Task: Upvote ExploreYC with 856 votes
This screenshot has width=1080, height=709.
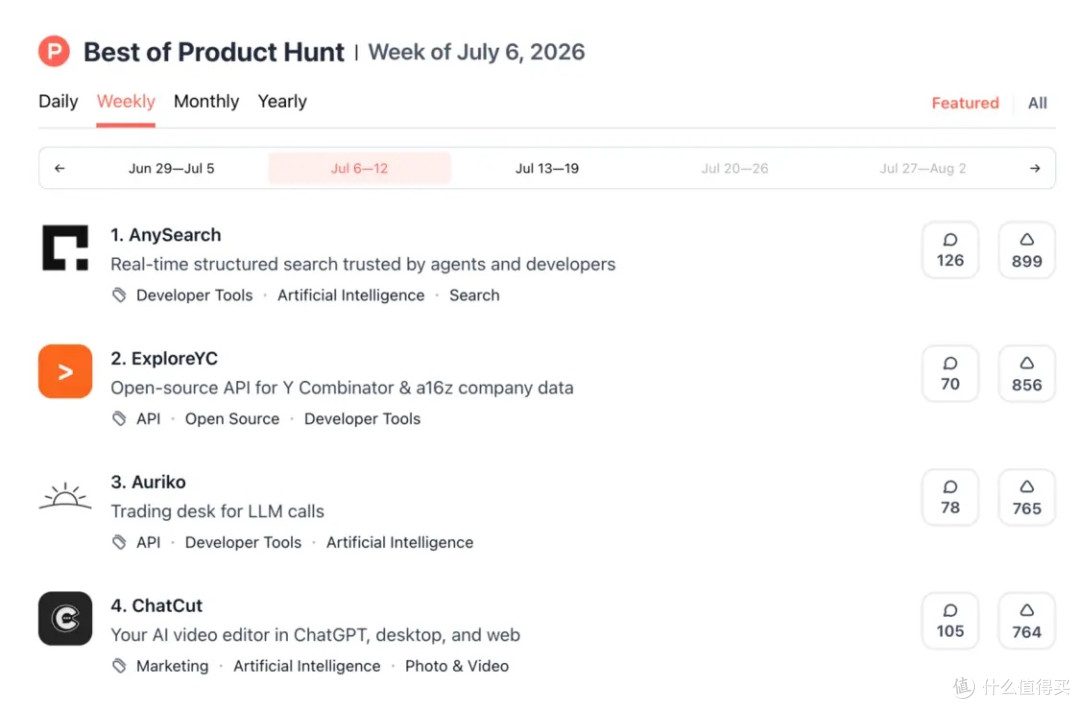Action: pyautogui.click(x=1026, y=373)
